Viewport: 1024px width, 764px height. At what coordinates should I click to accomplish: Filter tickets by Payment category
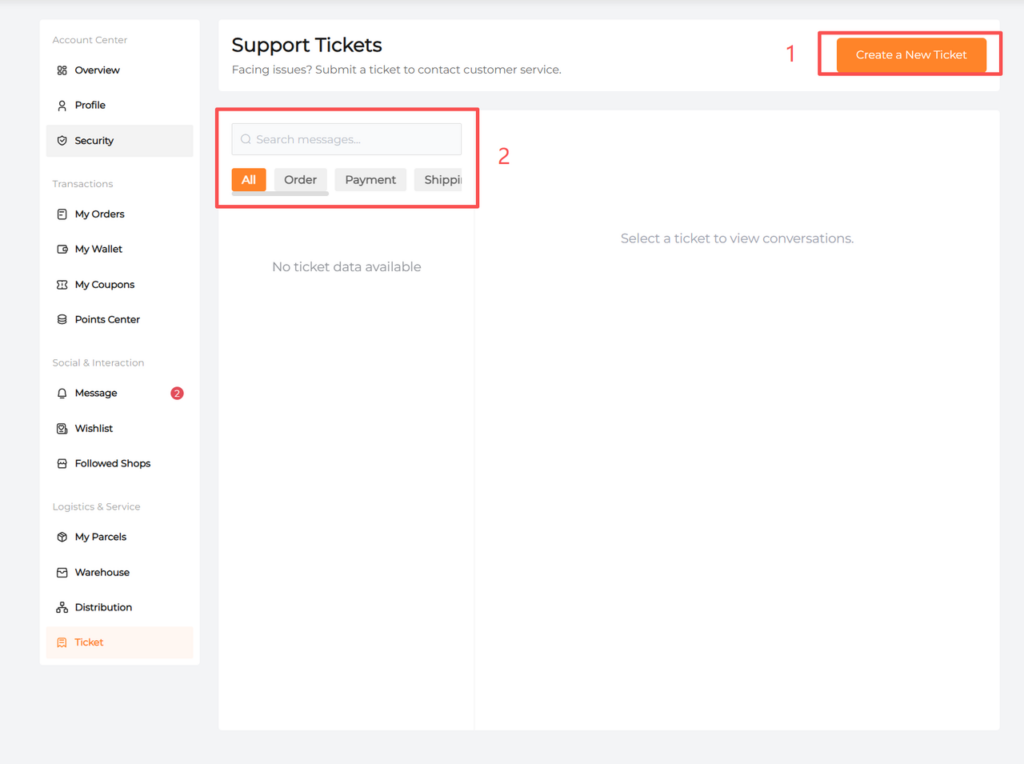pos(370,180)
